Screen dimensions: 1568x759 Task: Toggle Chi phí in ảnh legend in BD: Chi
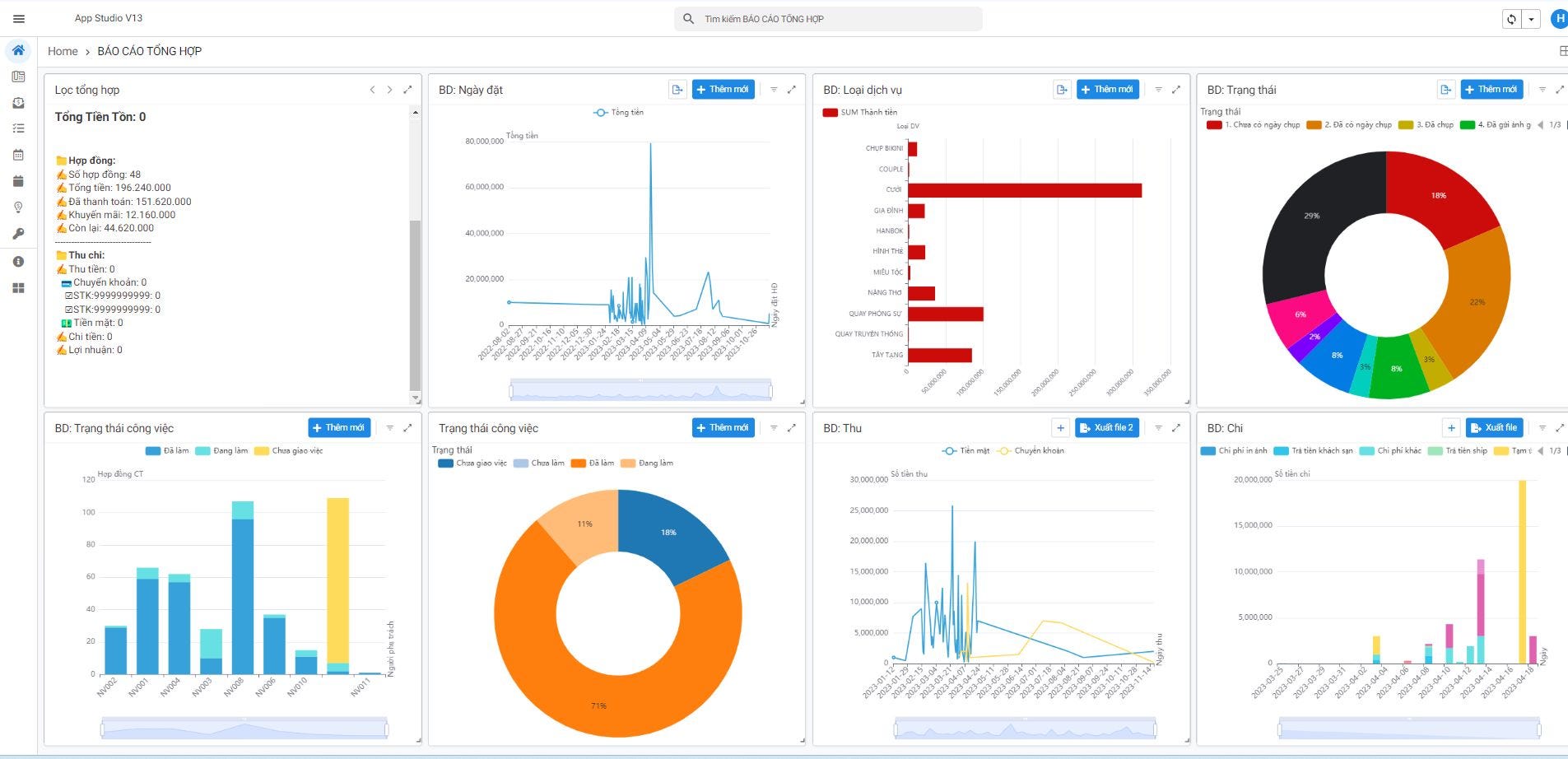tap(1234, 451)
